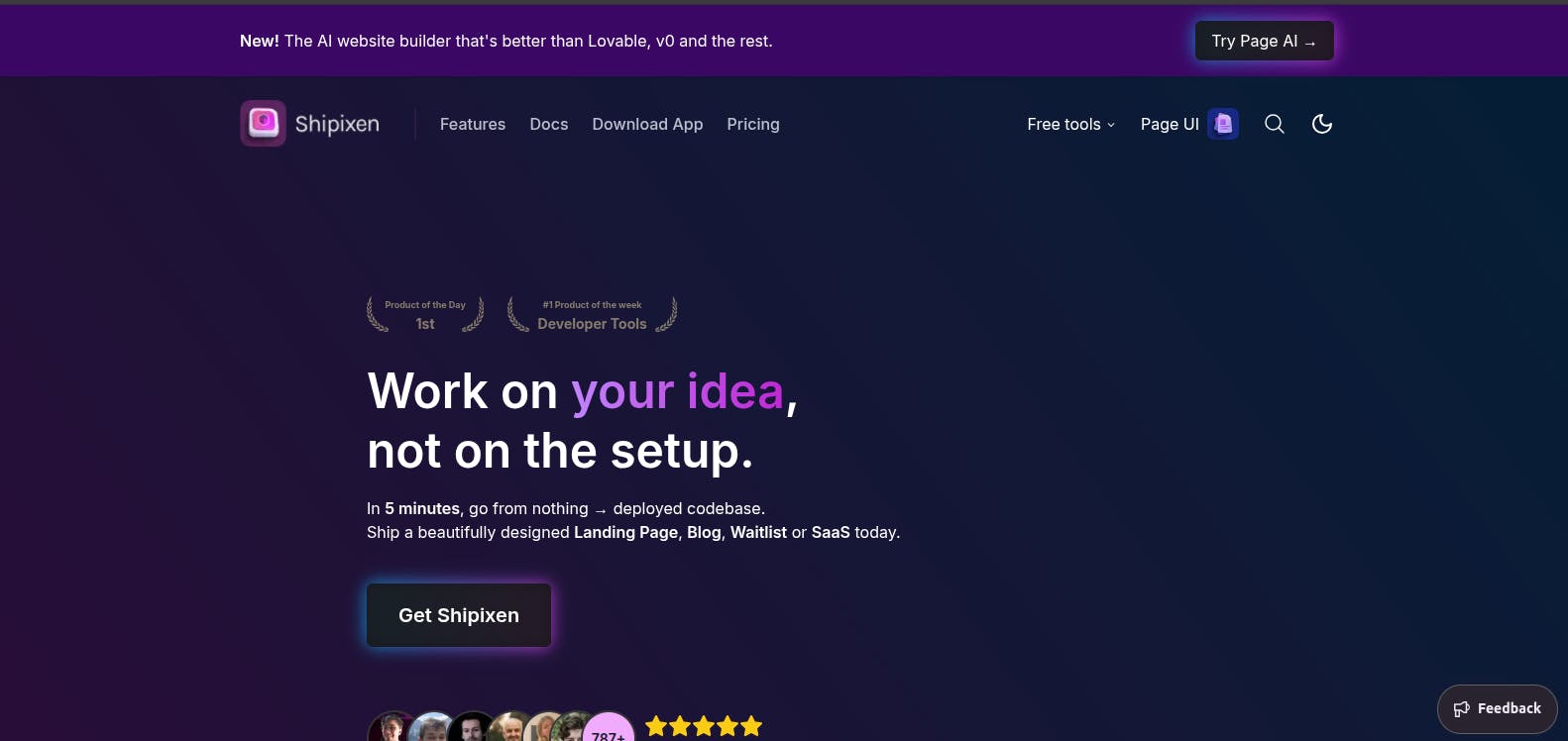Screen dimensions: 1568x741
Task: Click the Shipixen logo icon
Action: [263, 123]
